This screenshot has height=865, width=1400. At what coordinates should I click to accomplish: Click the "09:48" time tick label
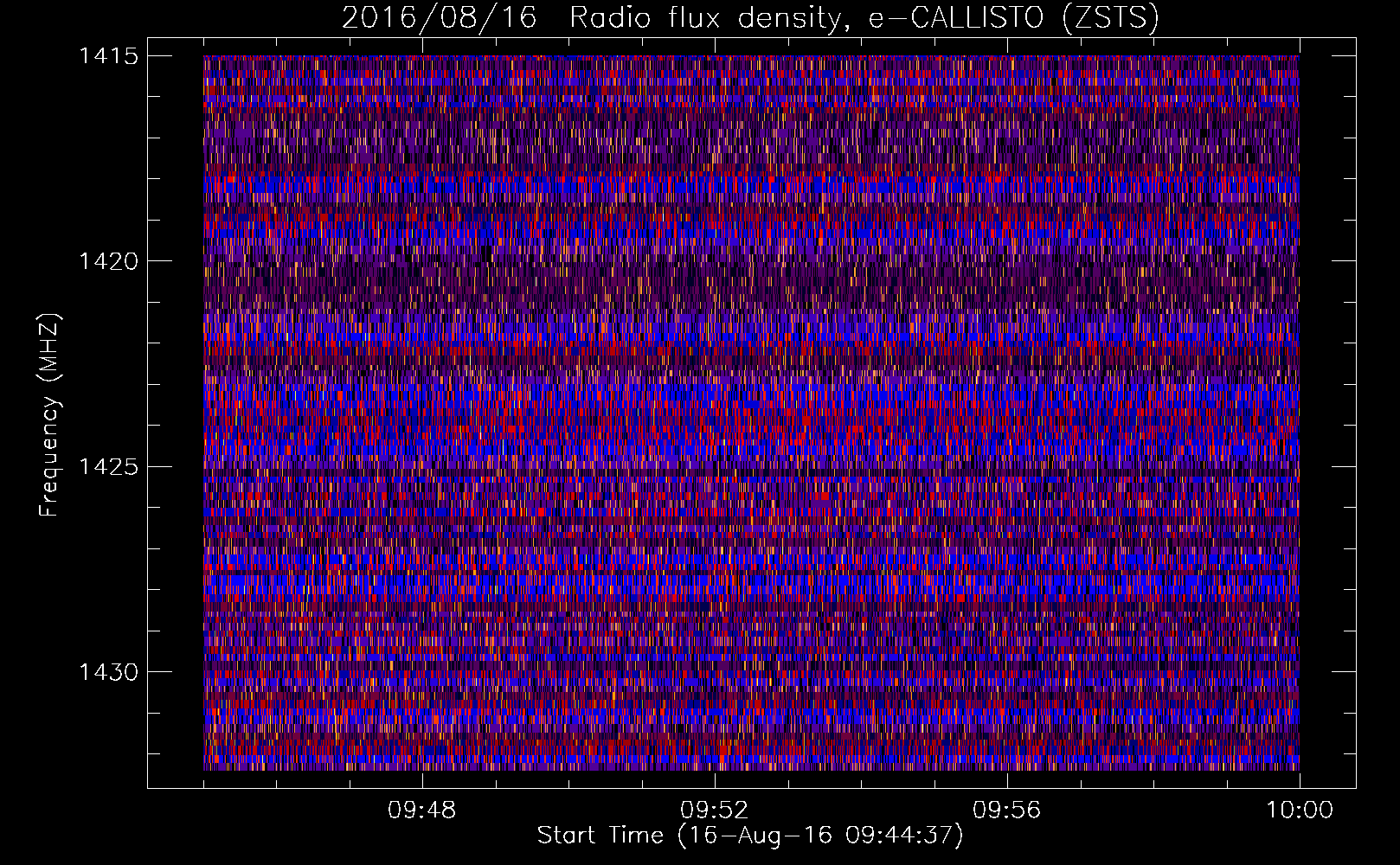click(421, 811)
